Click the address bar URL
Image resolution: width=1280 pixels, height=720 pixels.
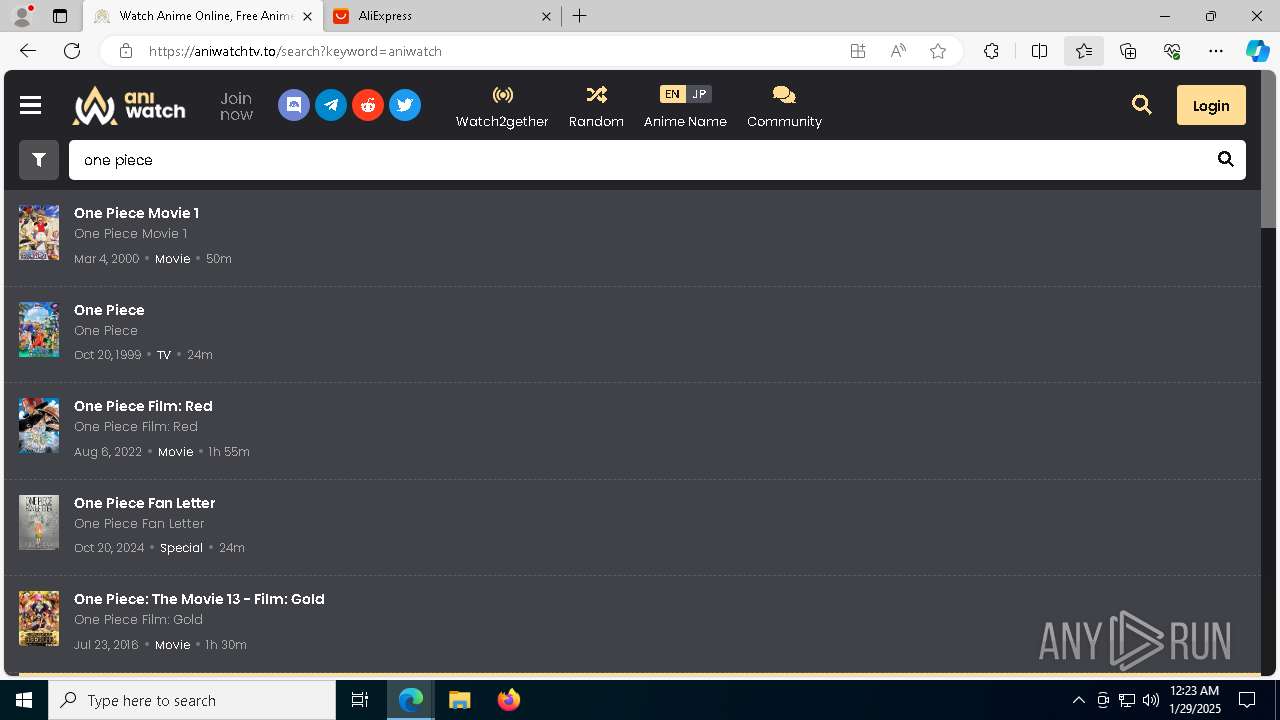tap(295, 51)
